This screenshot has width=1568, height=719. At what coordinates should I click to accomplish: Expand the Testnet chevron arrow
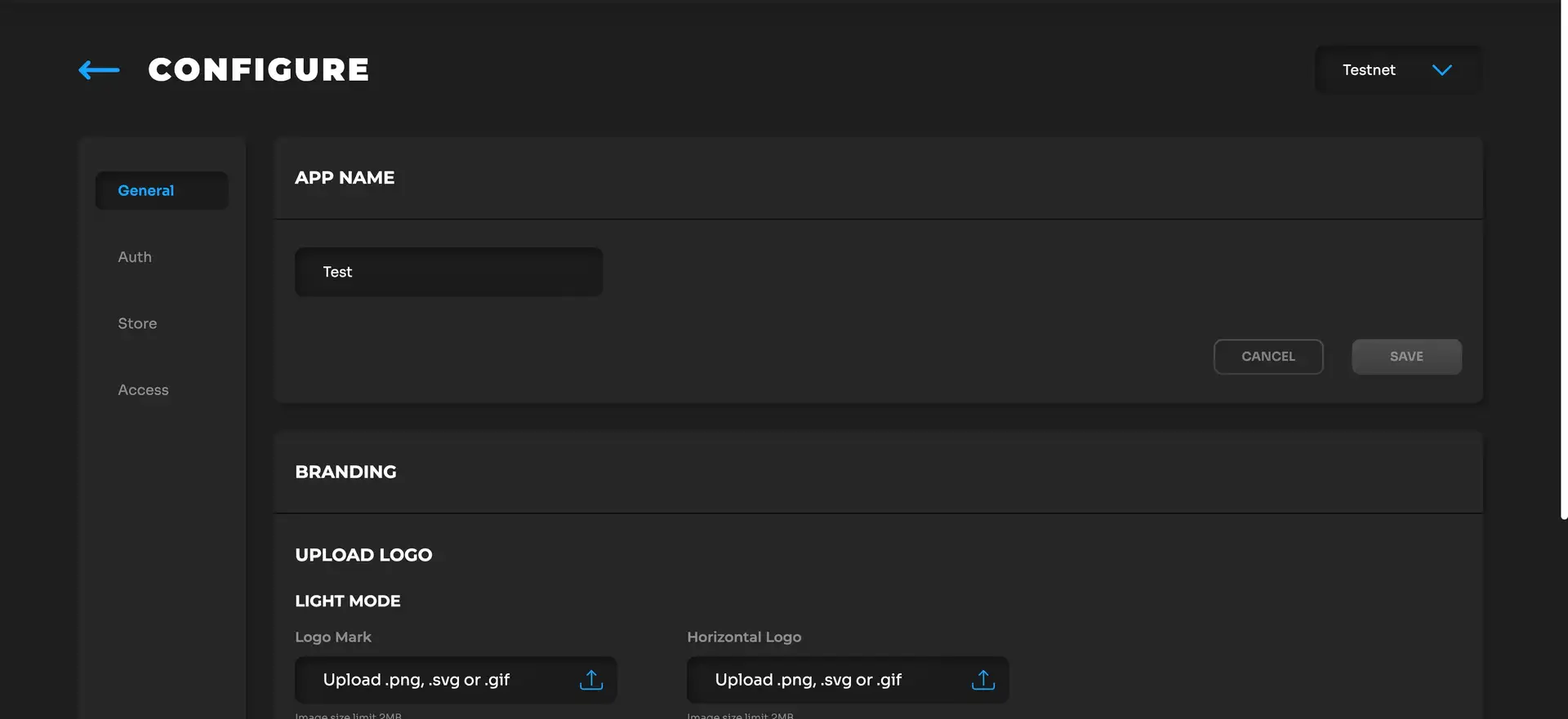(x=1441, y=70)
